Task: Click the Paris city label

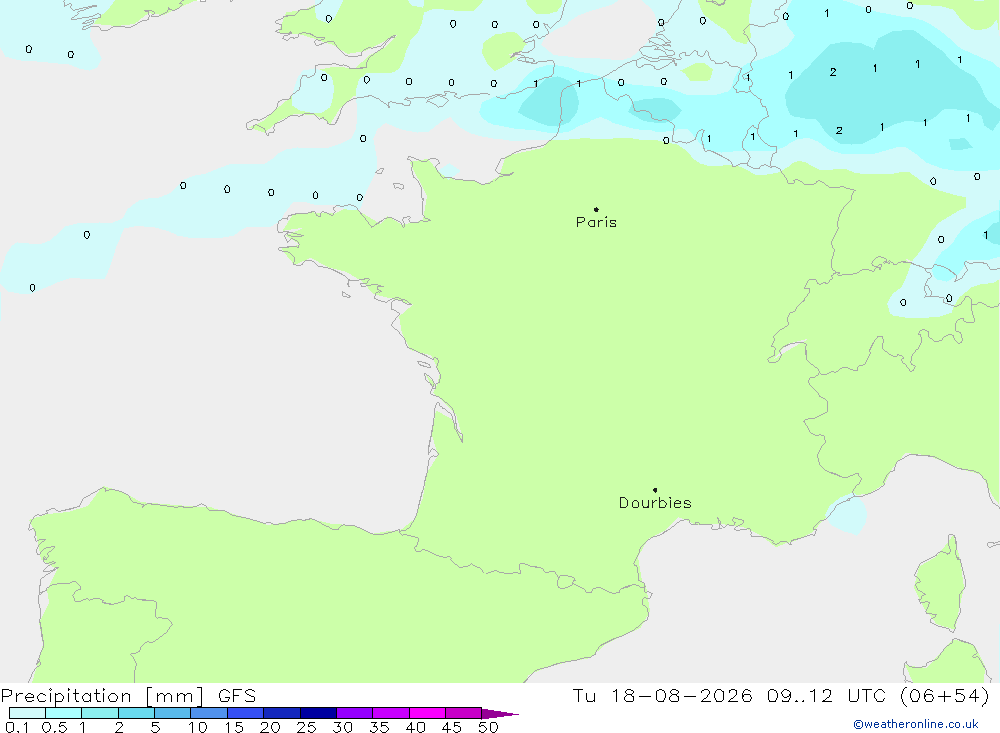Action: [x=596, y=222]
